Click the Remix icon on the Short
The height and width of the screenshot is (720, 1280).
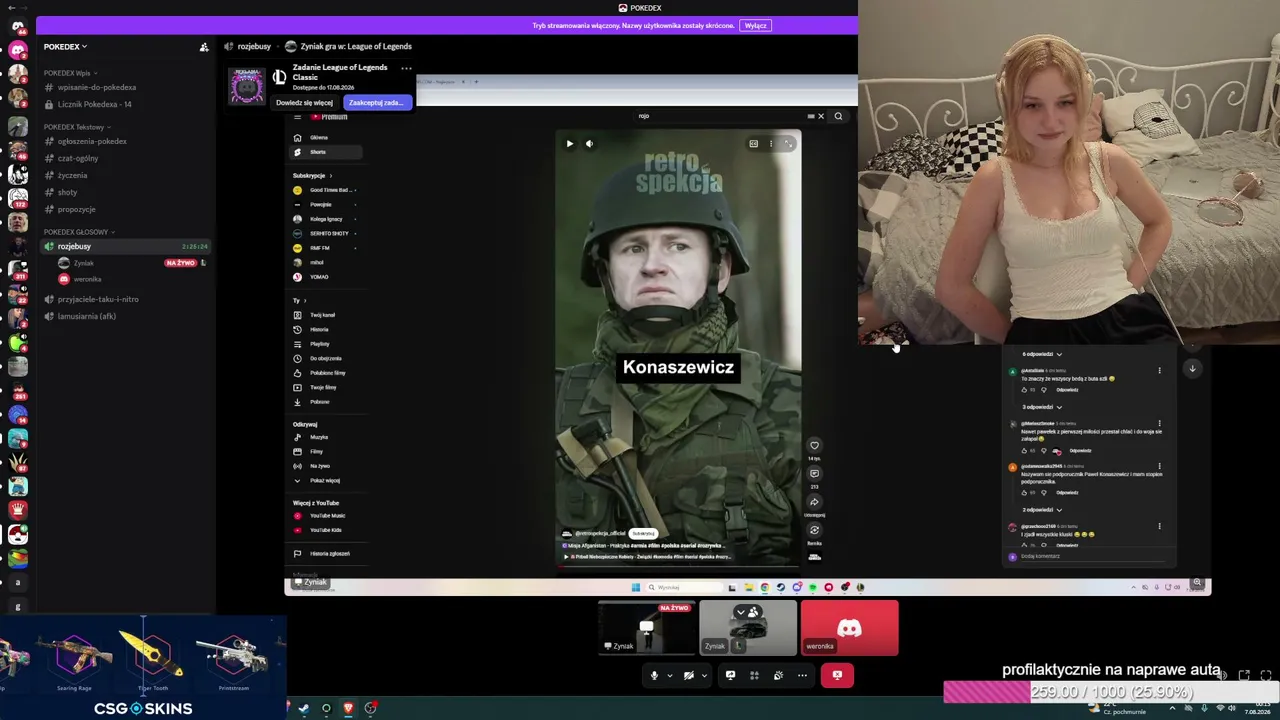point(814,530)
